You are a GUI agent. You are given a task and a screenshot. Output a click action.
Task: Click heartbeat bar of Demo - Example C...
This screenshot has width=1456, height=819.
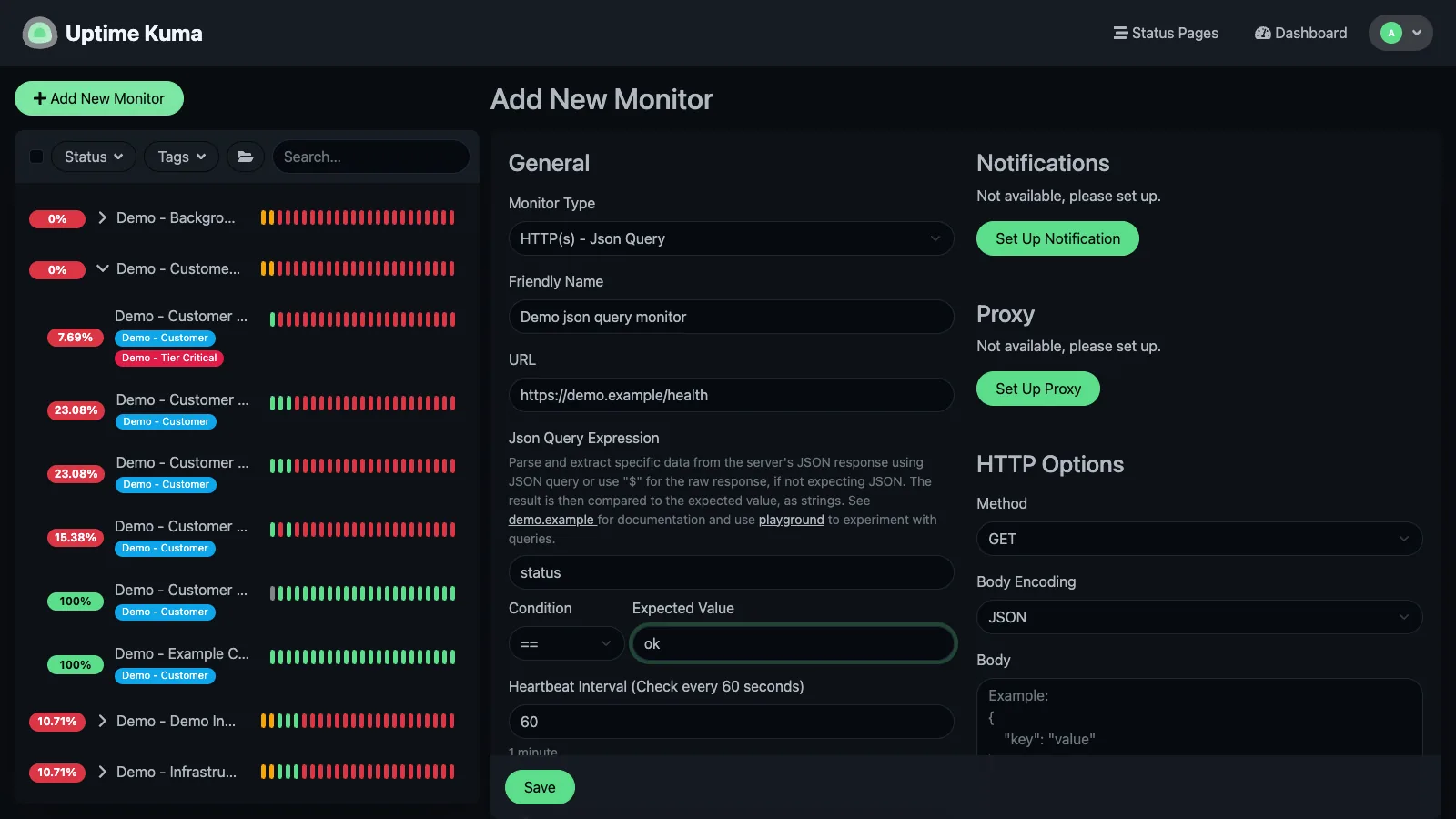click(x=362, y=657)
